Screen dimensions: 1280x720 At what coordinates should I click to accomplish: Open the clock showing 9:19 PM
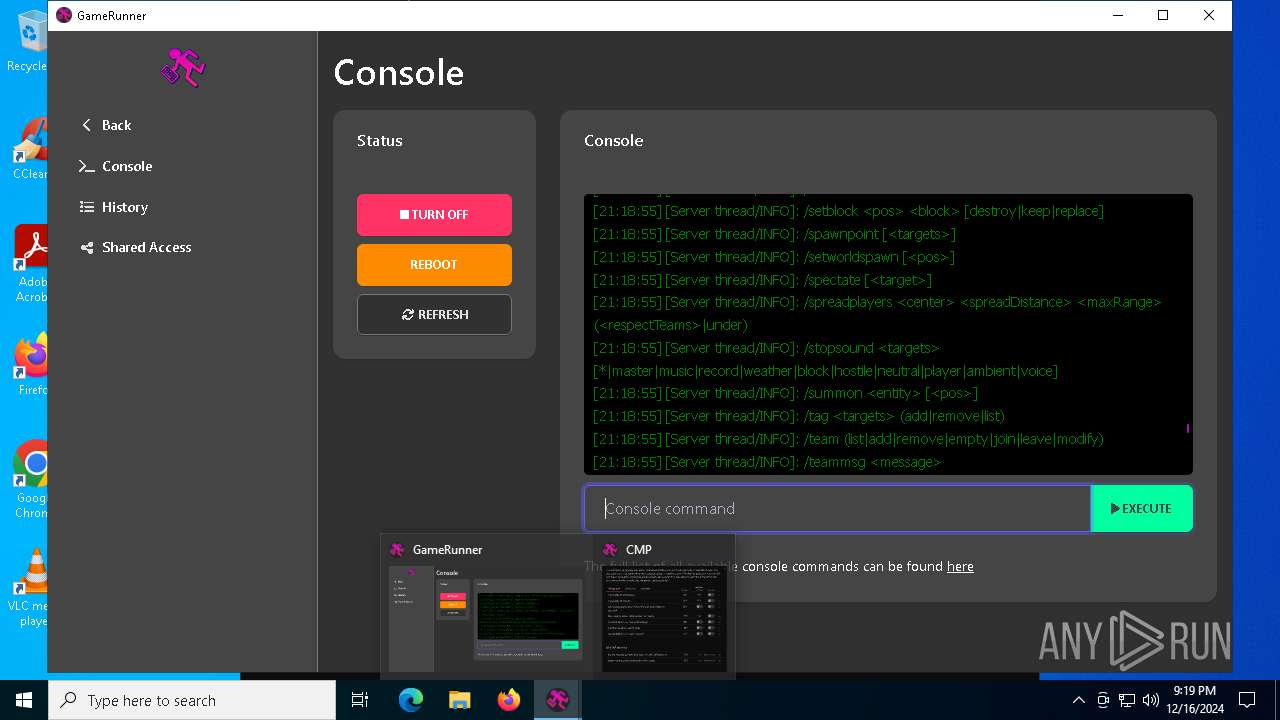point(1195,700)
